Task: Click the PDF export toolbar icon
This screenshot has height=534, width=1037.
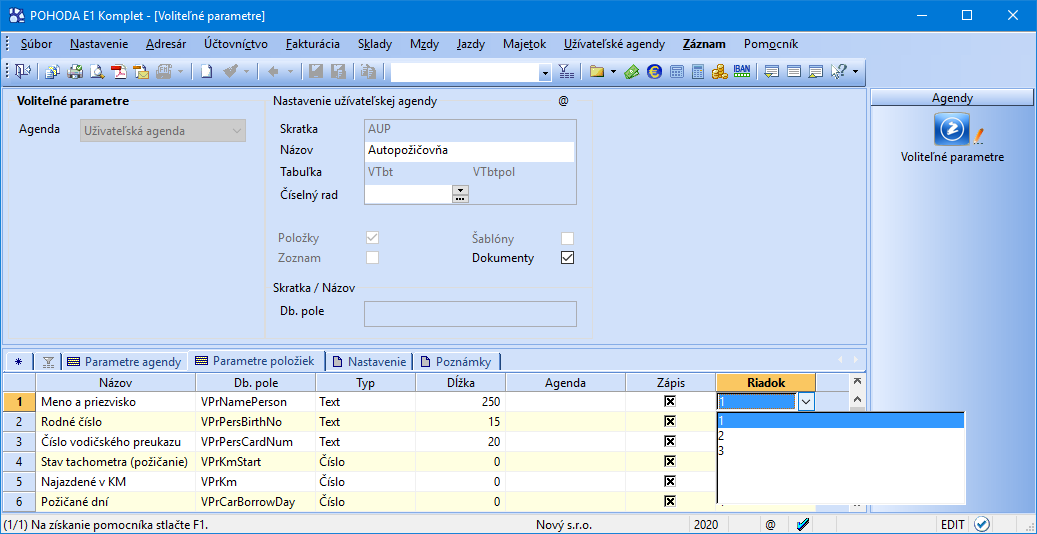Action: 119,72
